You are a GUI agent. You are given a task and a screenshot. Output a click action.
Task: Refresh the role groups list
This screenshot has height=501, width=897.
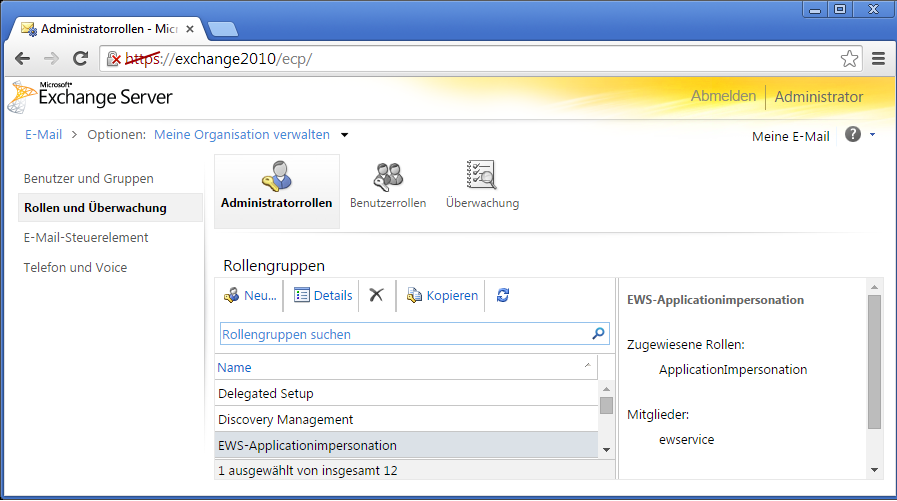[503, 295]
